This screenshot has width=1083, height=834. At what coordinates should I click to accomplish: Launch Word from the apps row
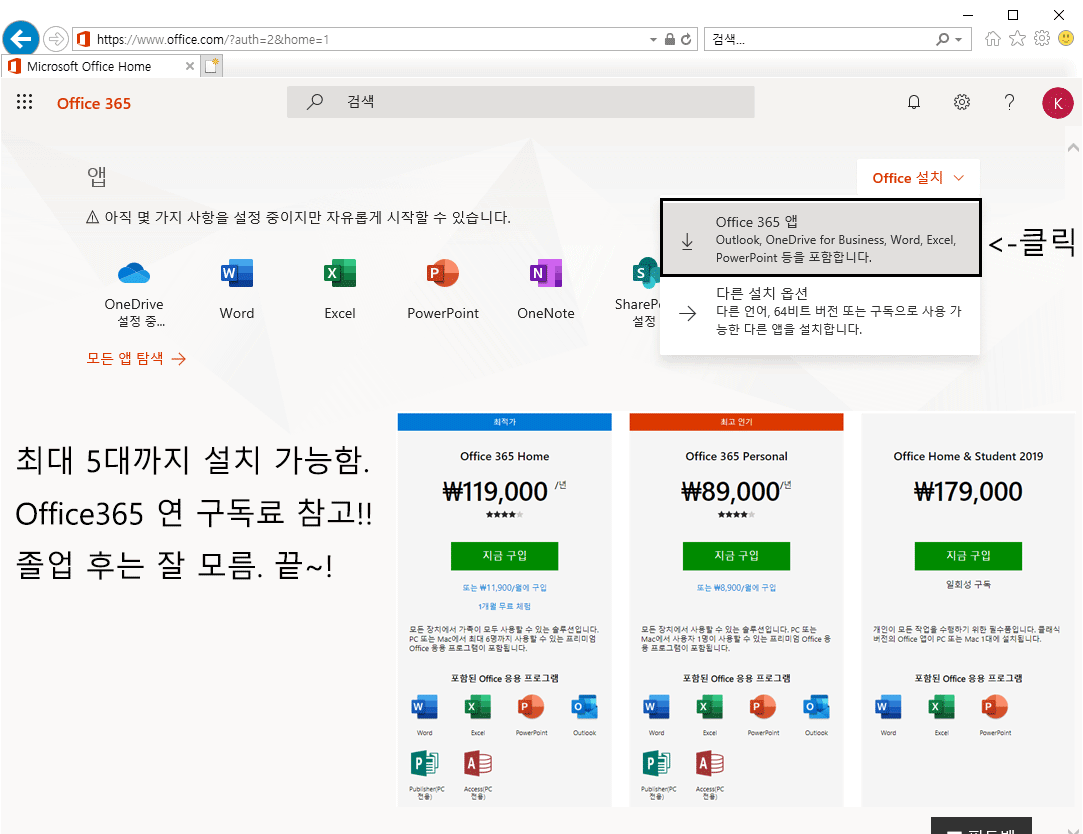(237, 274)
